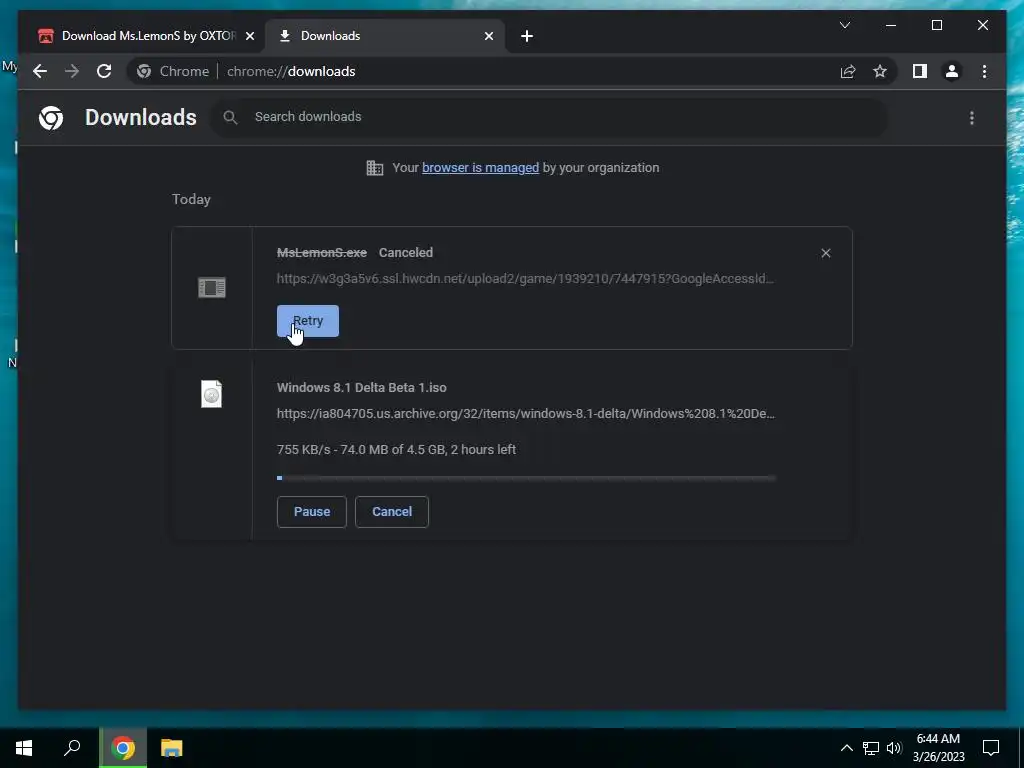Open File Explorer from taskbar
This screenshot has width=1024, height=768.
(172, 748)
